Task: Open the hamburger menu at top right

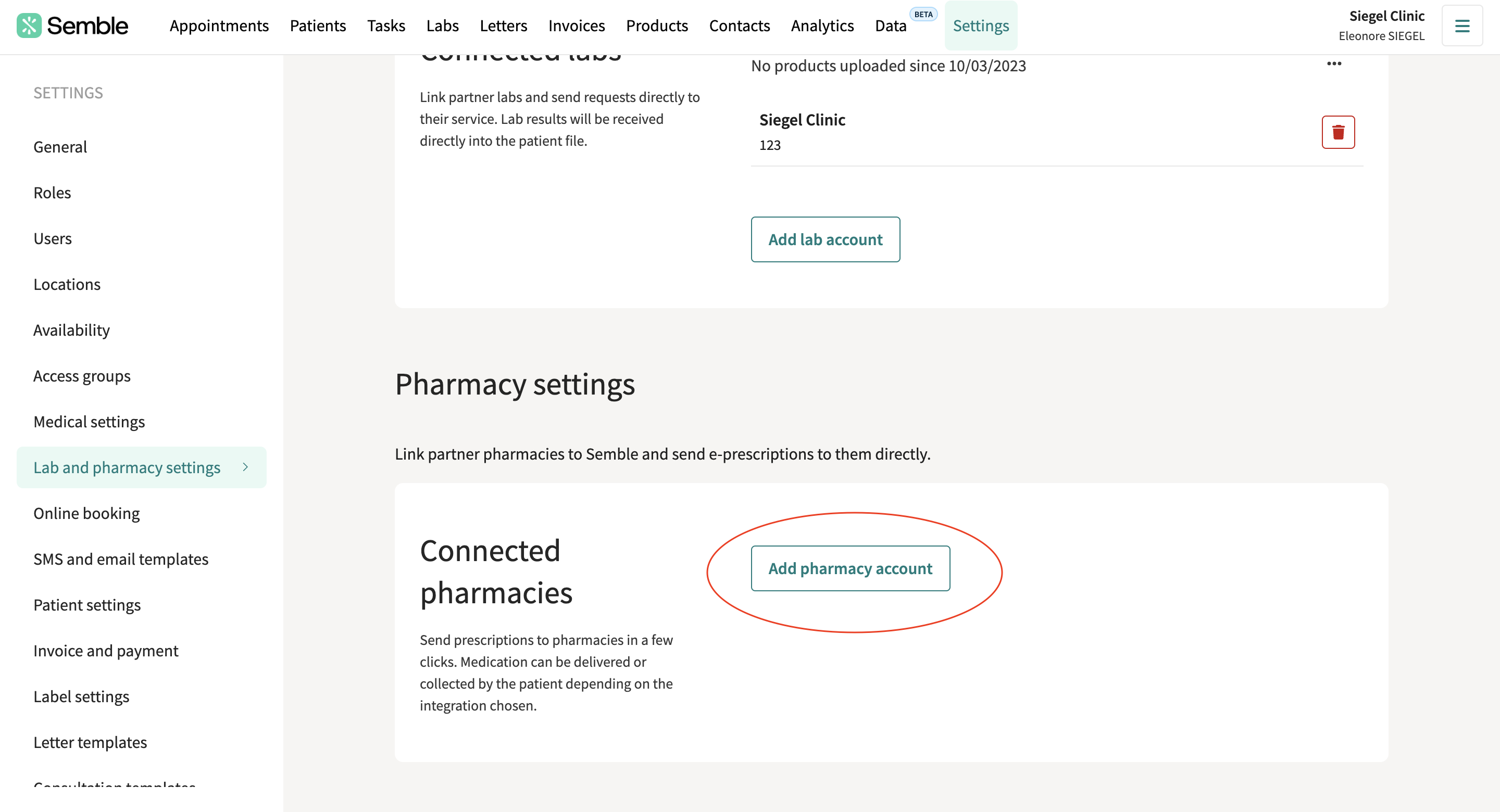Action: (1462, 26)
